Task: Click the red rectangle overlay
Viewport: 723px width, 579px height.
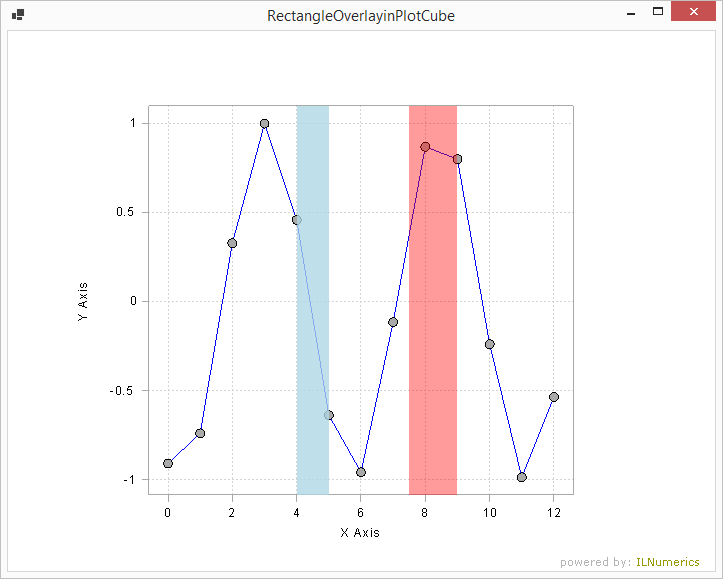Action: point(433,300)
